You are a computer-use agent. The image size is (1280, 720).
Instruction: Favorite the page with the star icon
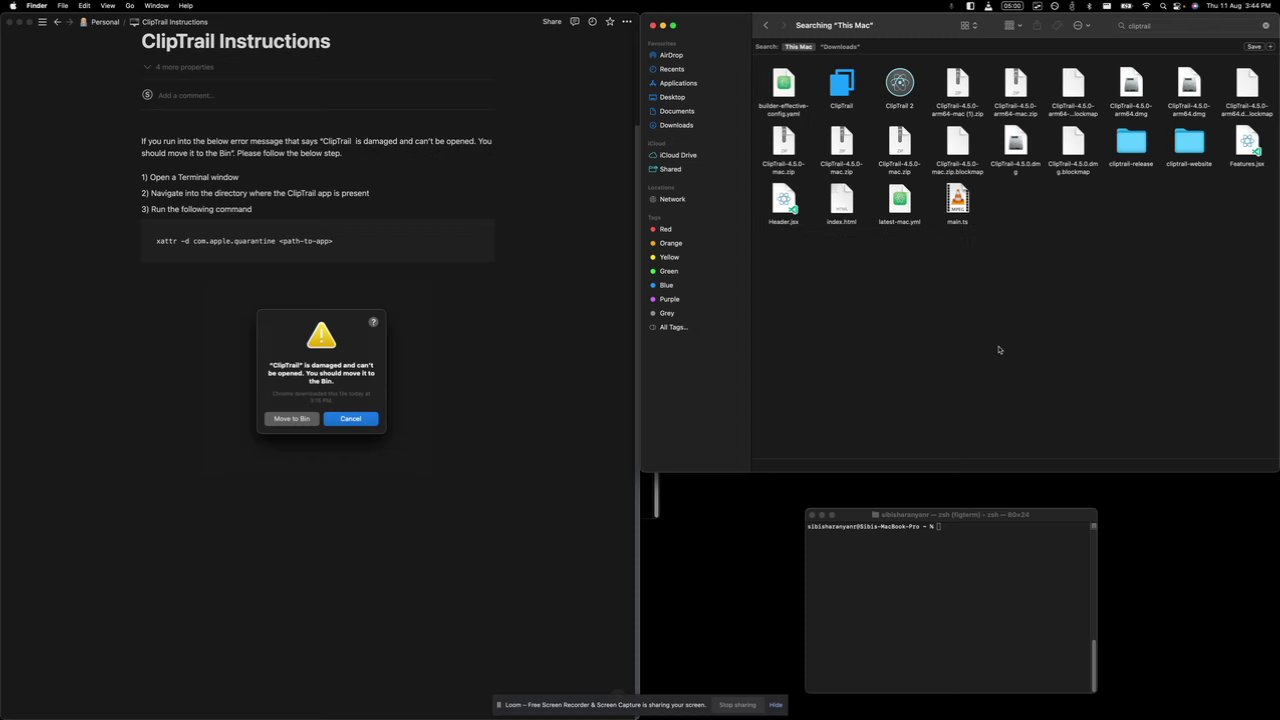(x=610, y=21)
